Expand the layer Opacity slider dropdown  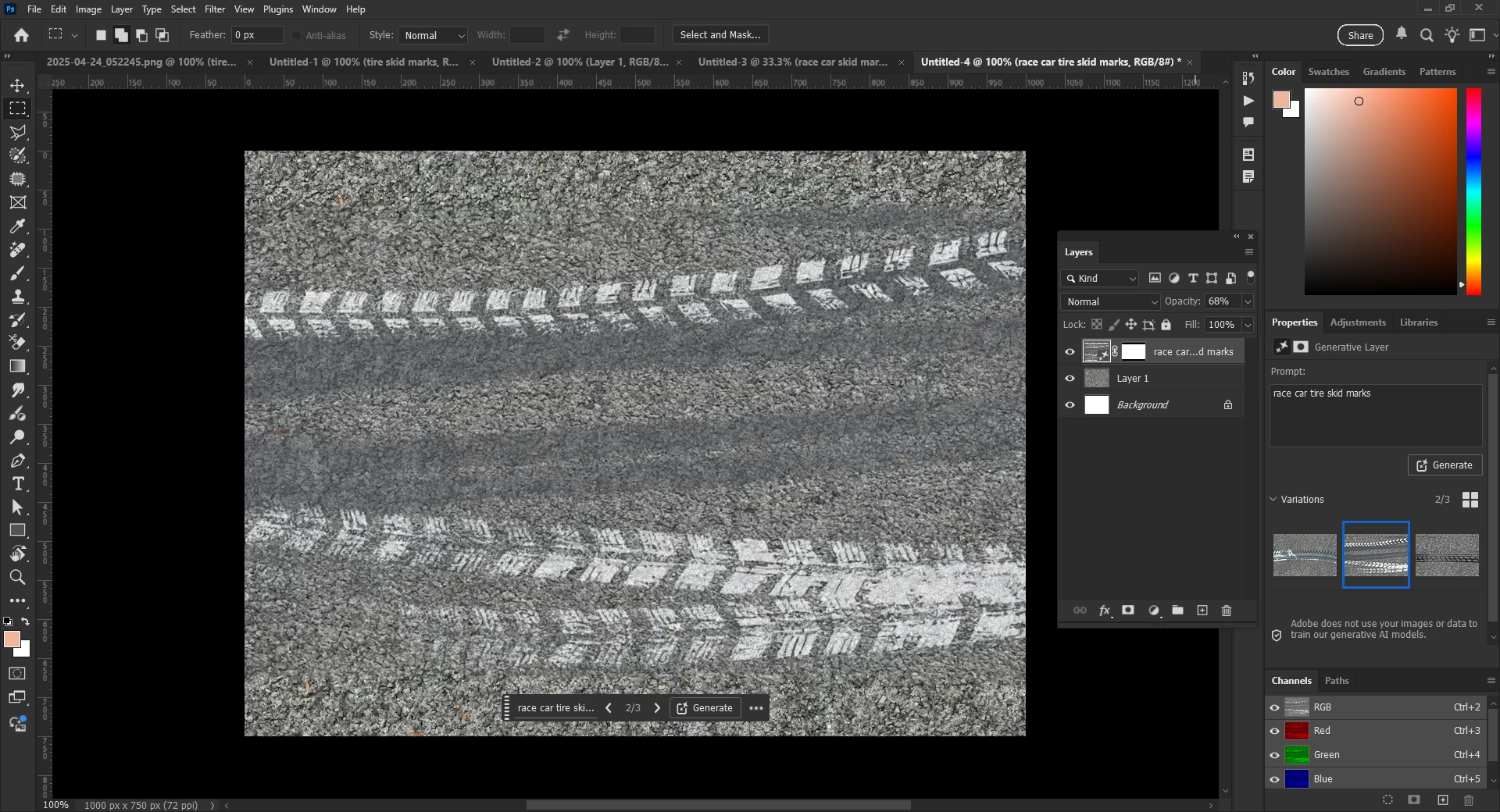[x=1248, y=302]
